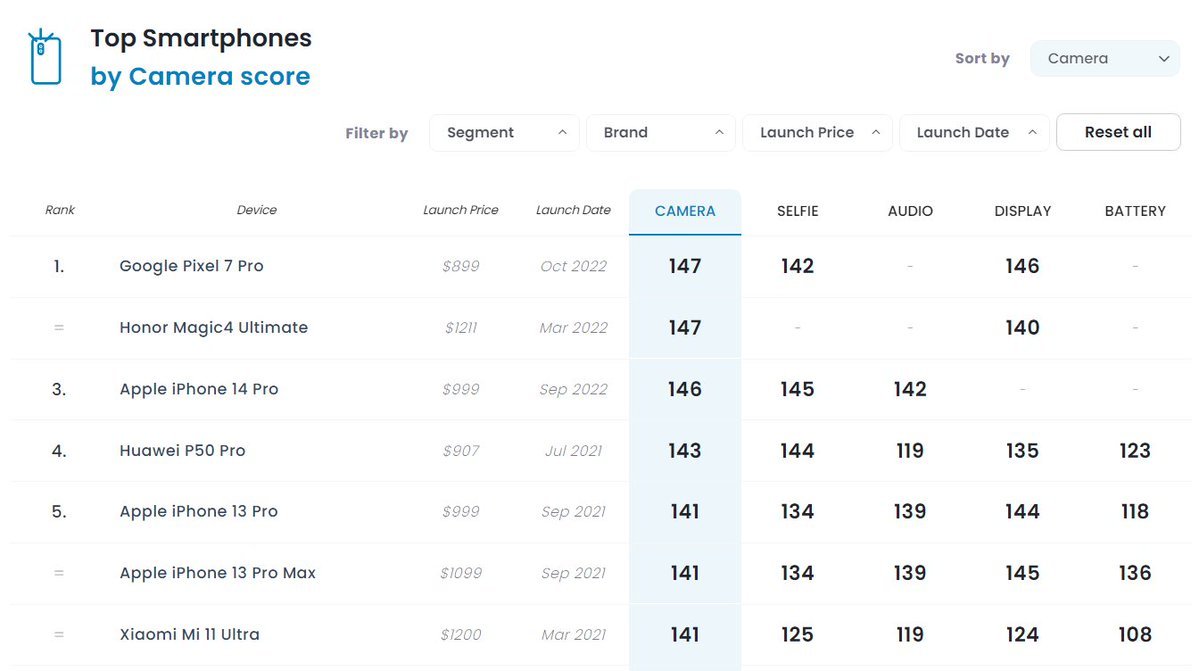Click iPhone 14 Pro camera score 146
Viewport: 1199px width, 671px height.
[684, 389]
